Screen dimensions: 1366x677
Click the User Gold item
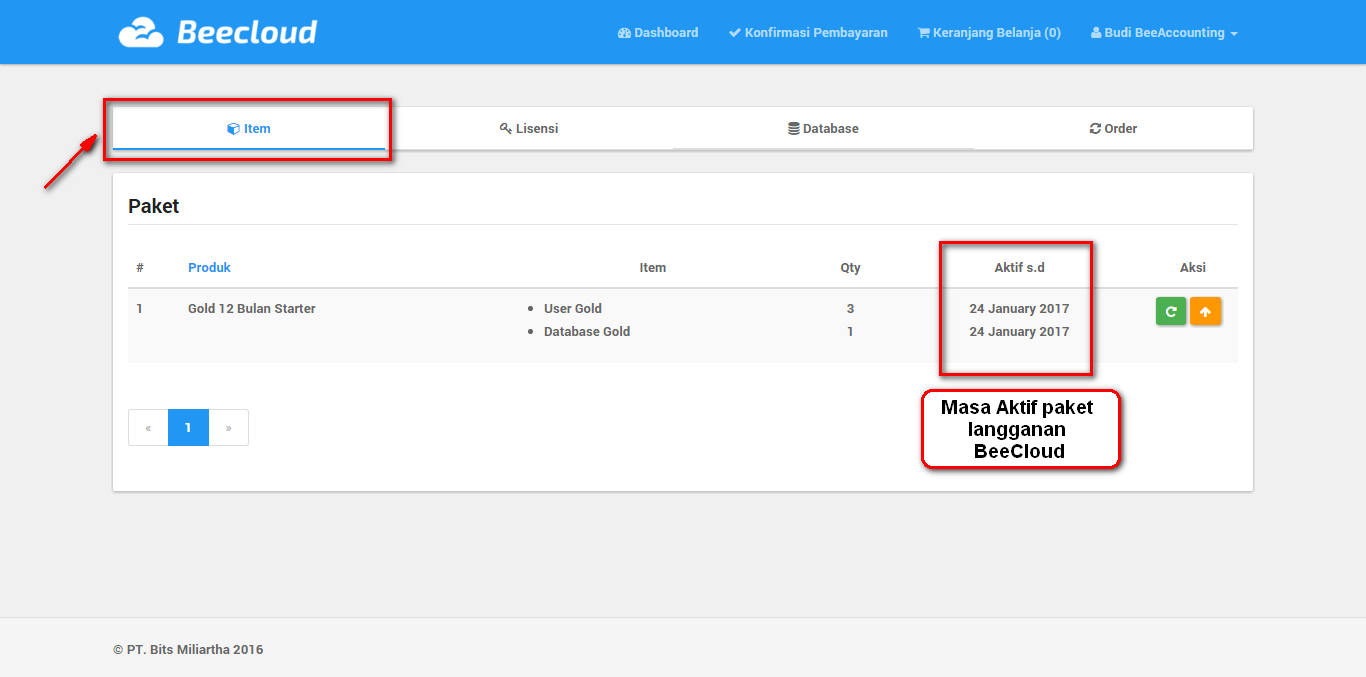click(x=573, y=309)
